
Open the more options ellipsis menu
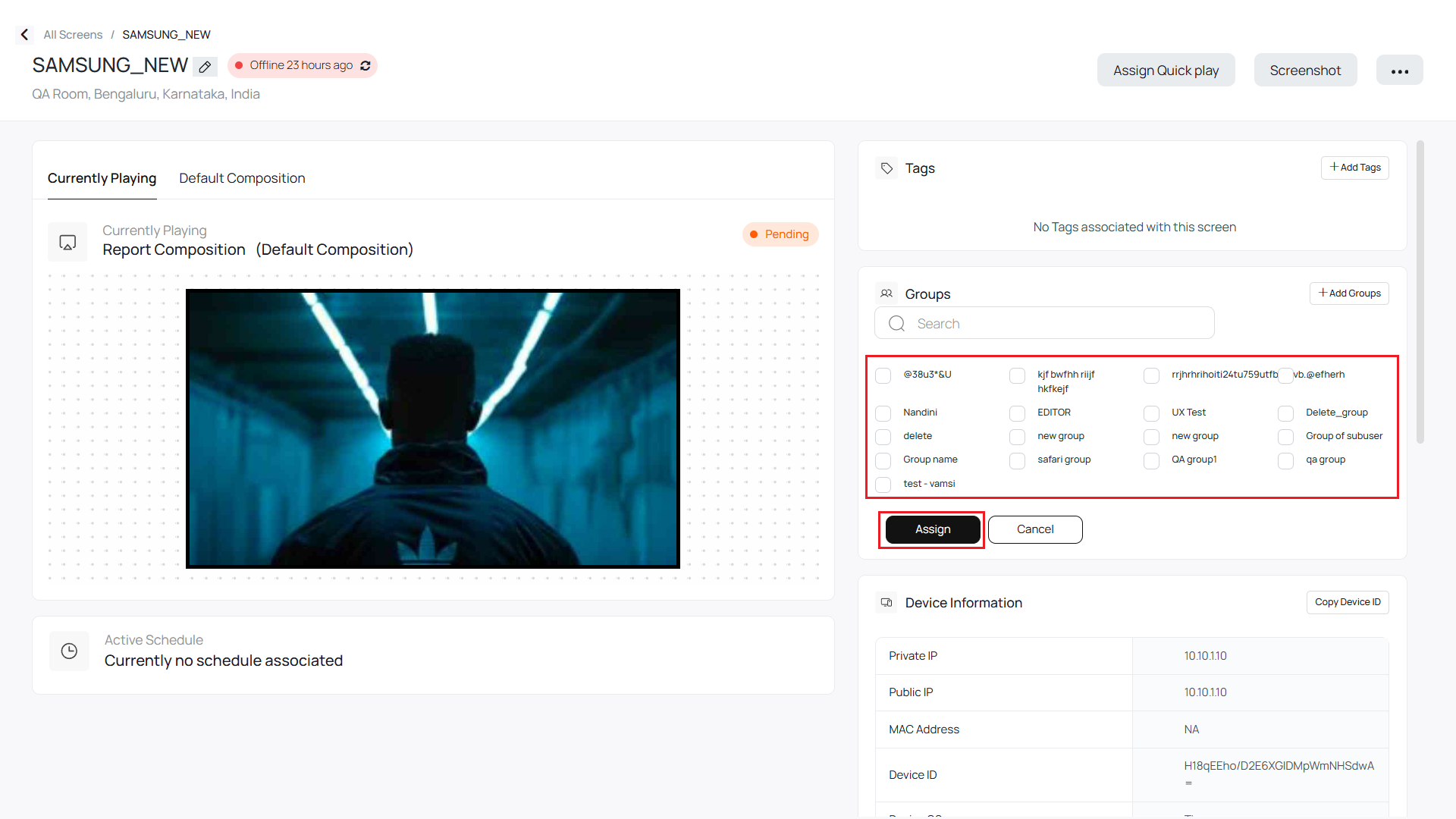(1400, 70)
